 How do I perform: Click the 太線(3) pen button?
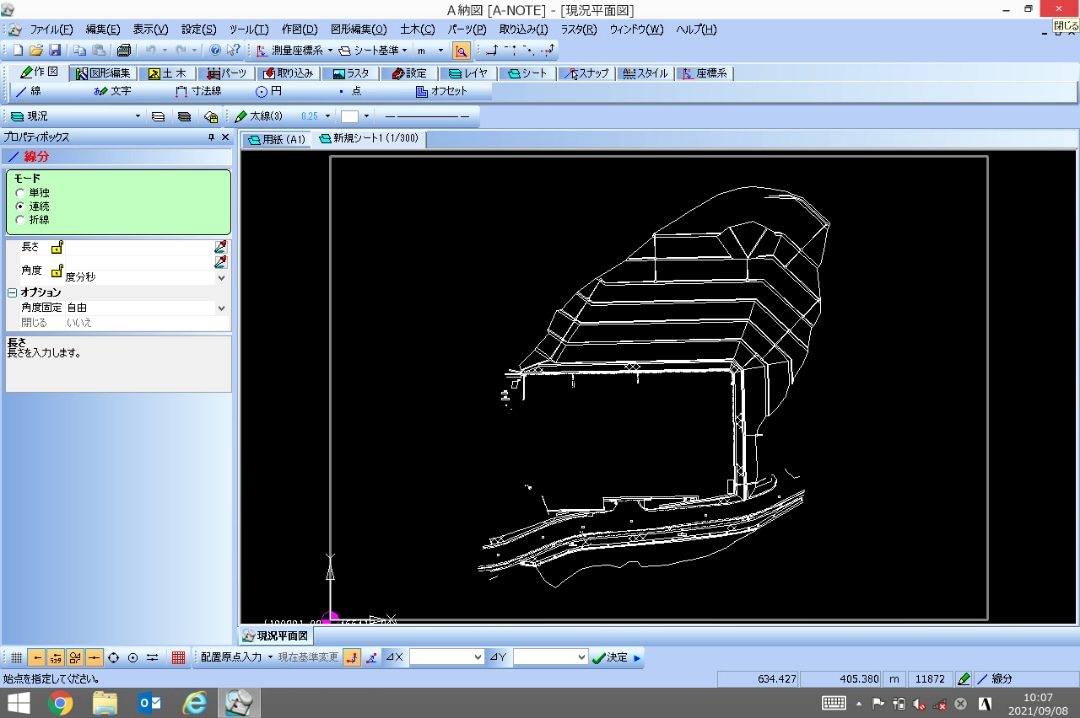point(259,116)
